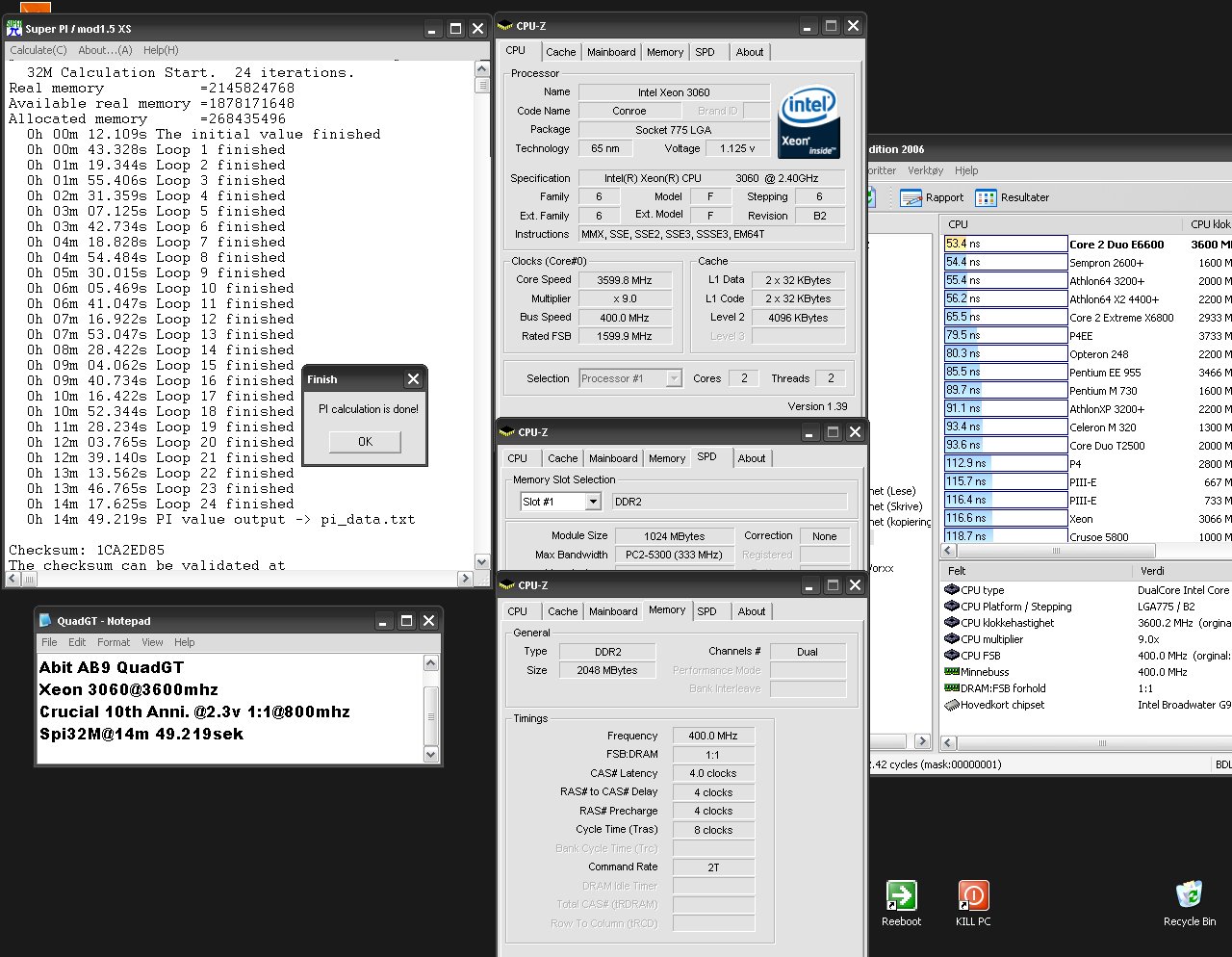Click benchmark list horizontal scrollbar left arrow
This screenshot has width=1232, height=957.
click(x=949, y=551)
